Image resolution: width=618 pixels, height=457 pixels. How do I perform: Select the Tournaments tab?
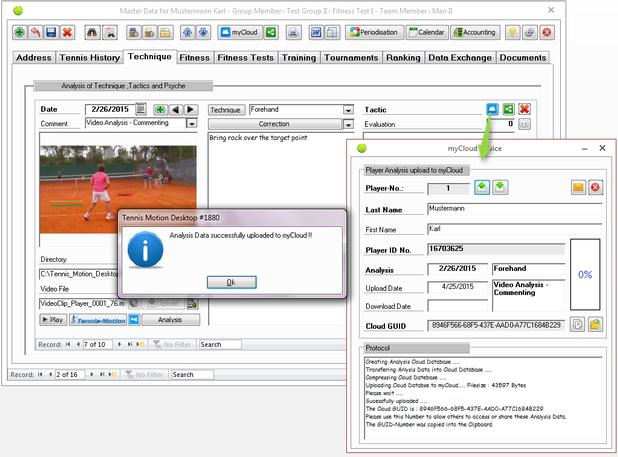point(350,58)
